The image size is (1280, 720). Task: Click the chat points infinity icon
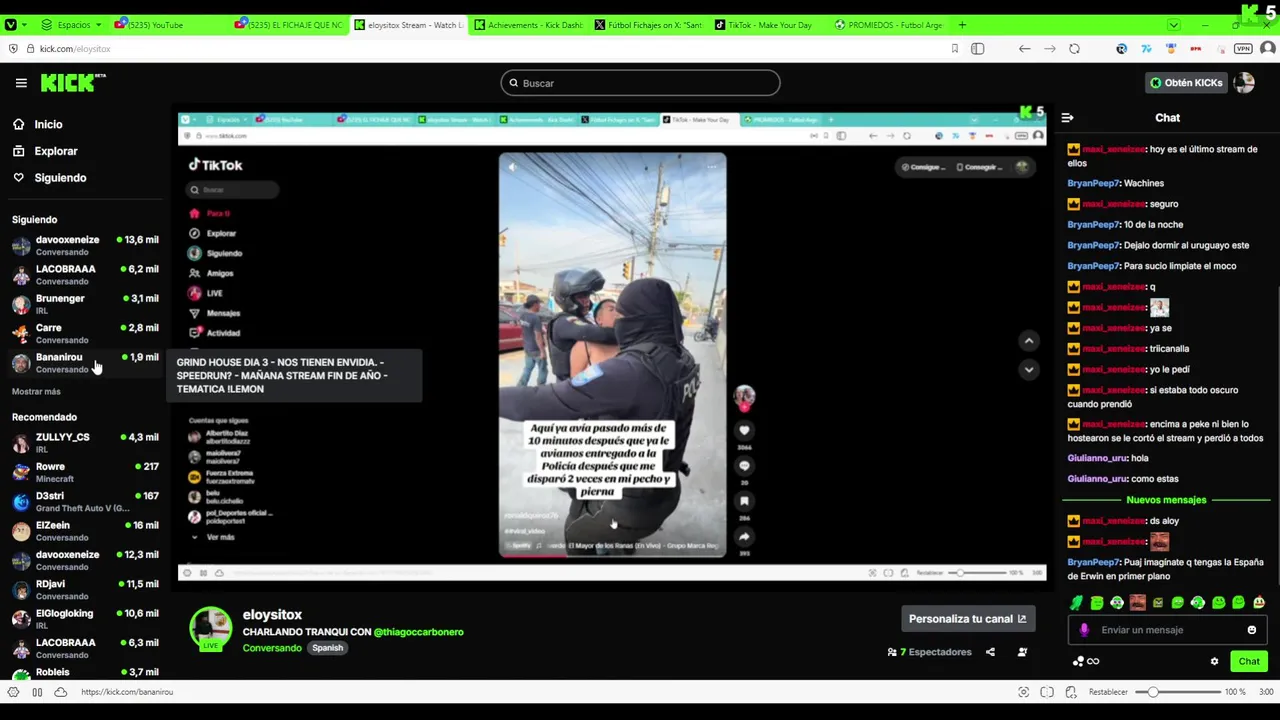pos(1086,661)
